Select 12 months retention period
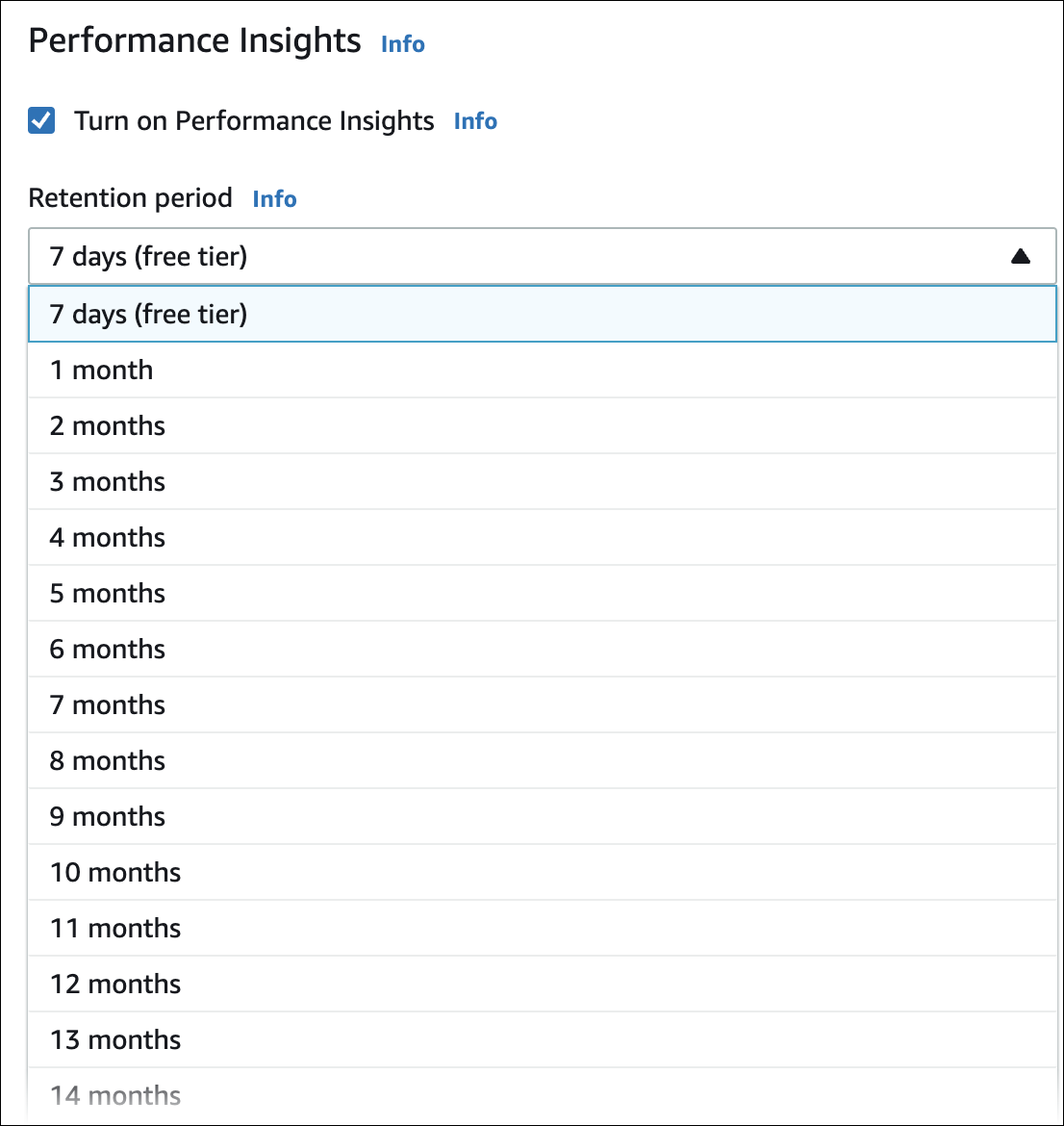This screenshot has width=1064, height=1126. coord(114,984)
